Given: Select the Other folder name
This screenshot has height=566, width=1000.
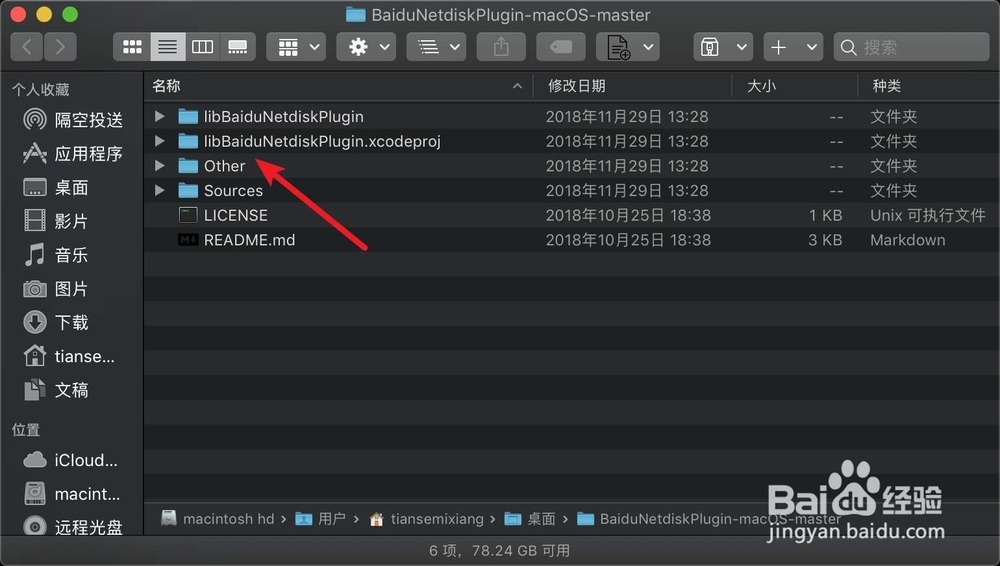Looking at the screenshot, I should [x=224, y=166].
